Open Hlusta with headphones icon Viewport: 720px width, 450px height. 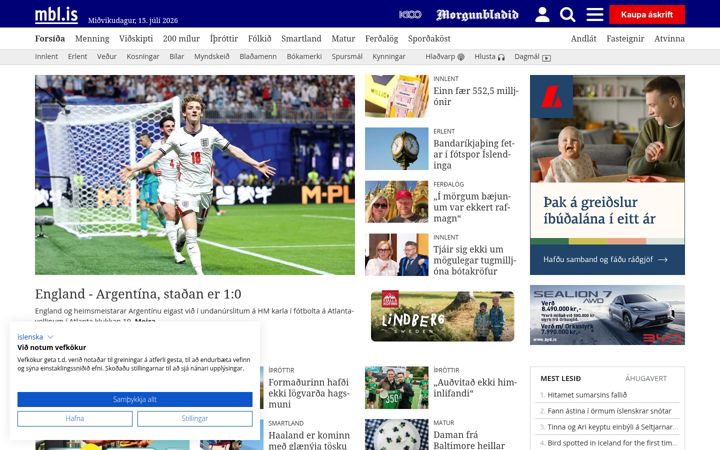click(x=489, y=56)
